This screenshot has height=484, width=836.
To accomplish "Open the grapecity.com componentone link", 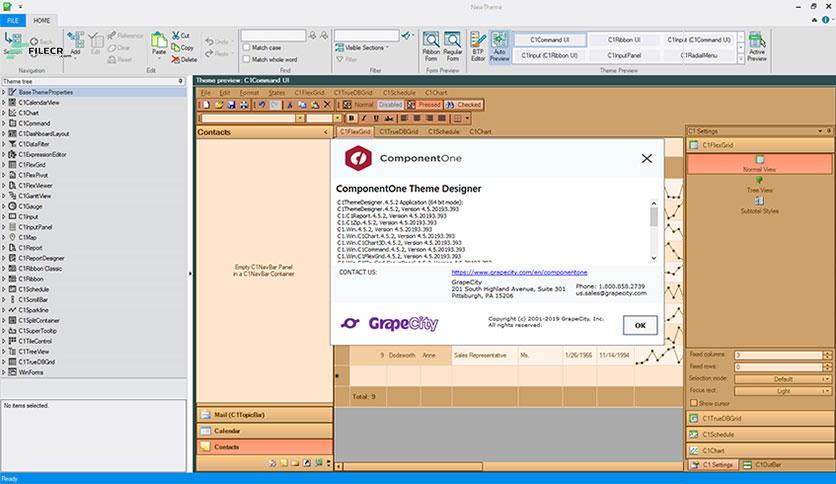I will click(519, 272).
